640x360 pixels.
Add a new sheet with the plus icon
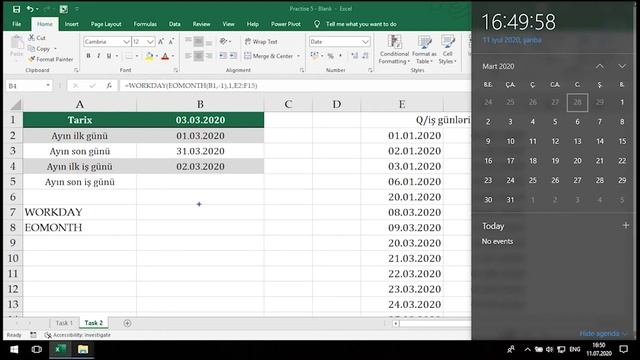tap(127, 323)
